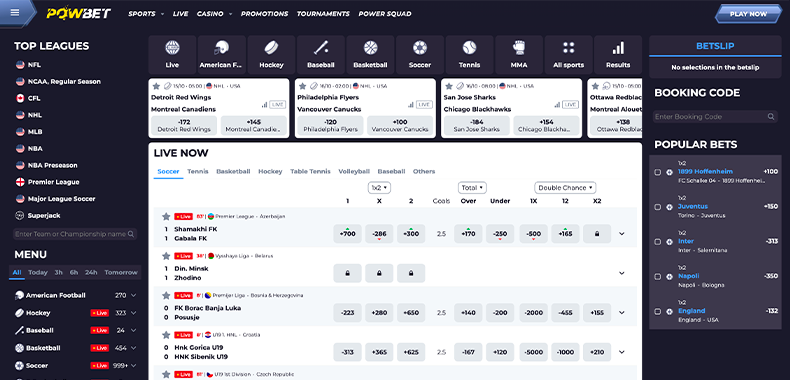Viewport: 790px width, 380px height.
Task: Open the Results chart icon
Action: pos(618,48)
